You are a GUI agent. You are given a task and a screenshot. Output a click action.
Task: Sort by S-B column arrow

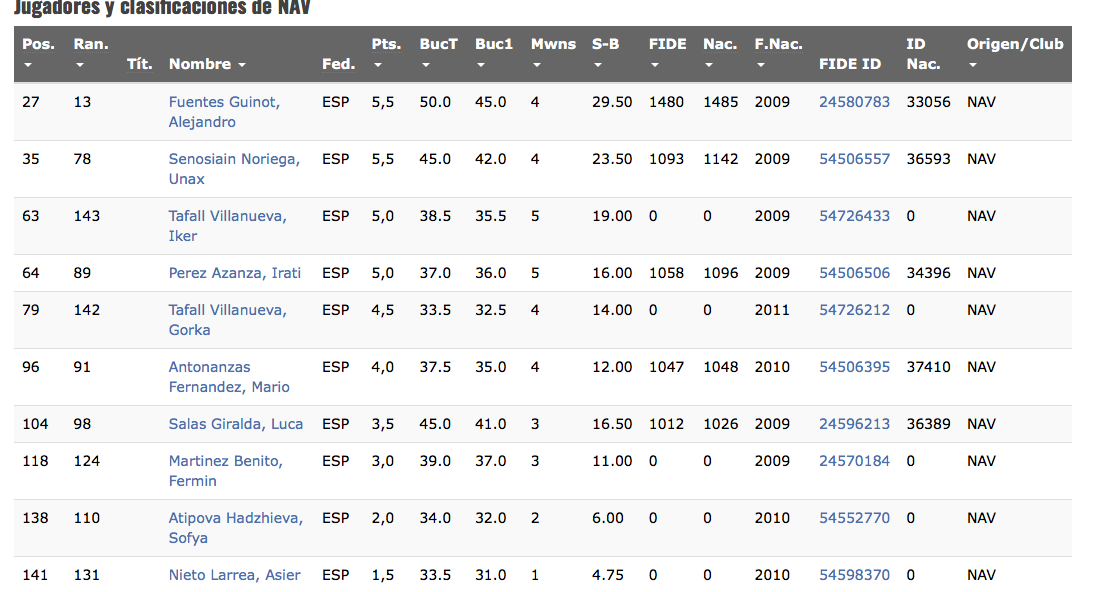point(598,65)
